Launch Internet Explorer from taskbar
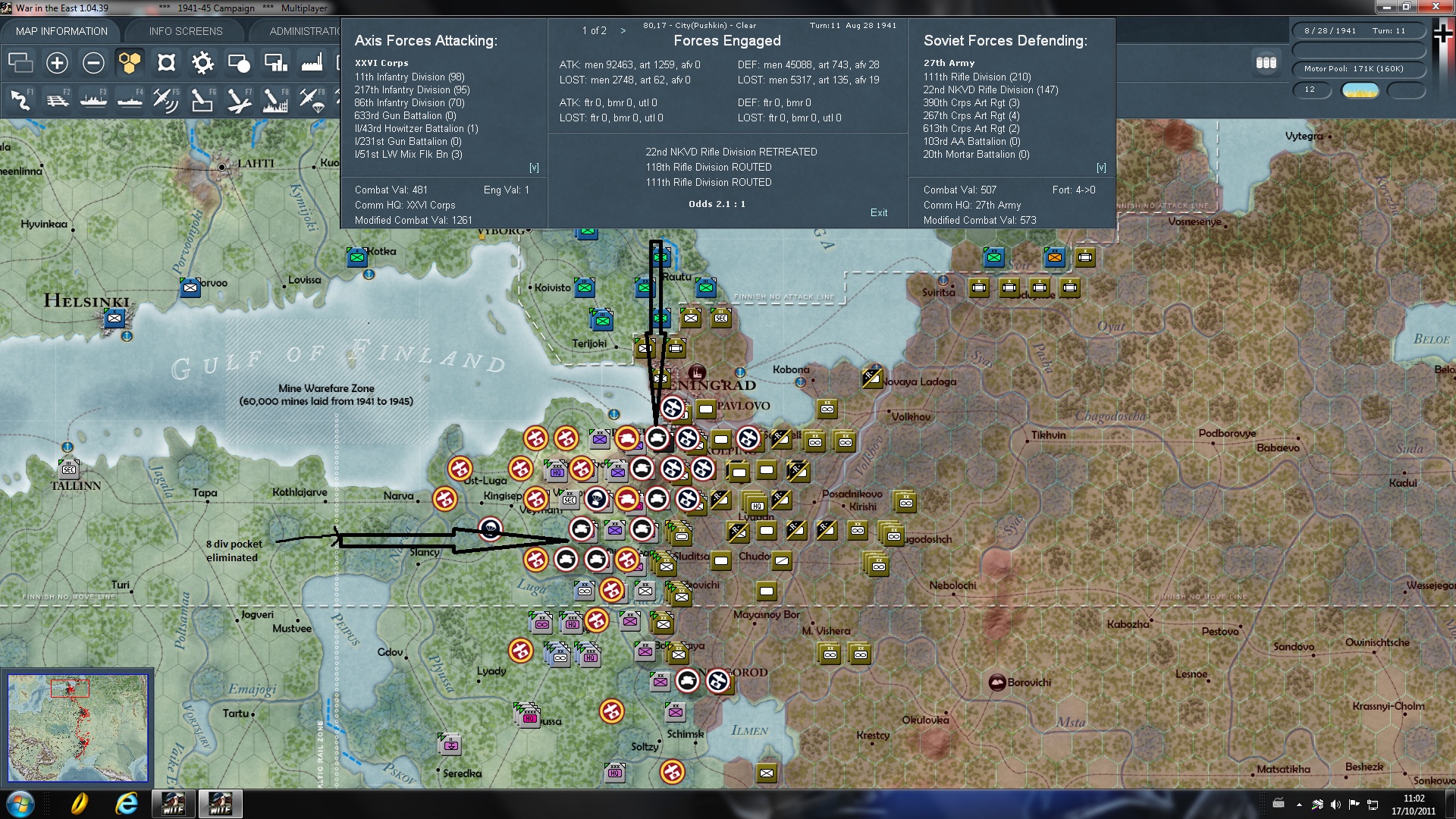Screen dimensions: 1456x819 (x=127, y=804)
